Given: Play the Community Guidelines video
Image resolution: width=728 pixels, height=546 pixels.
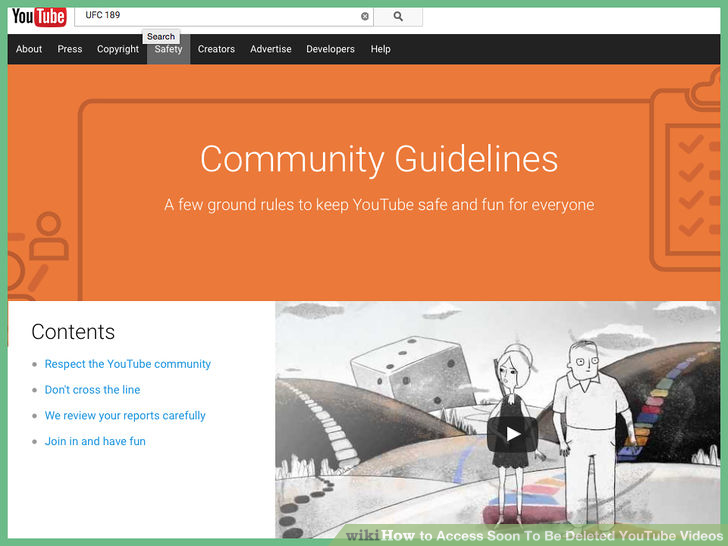Looking at the screenshot, I should 512,434.
